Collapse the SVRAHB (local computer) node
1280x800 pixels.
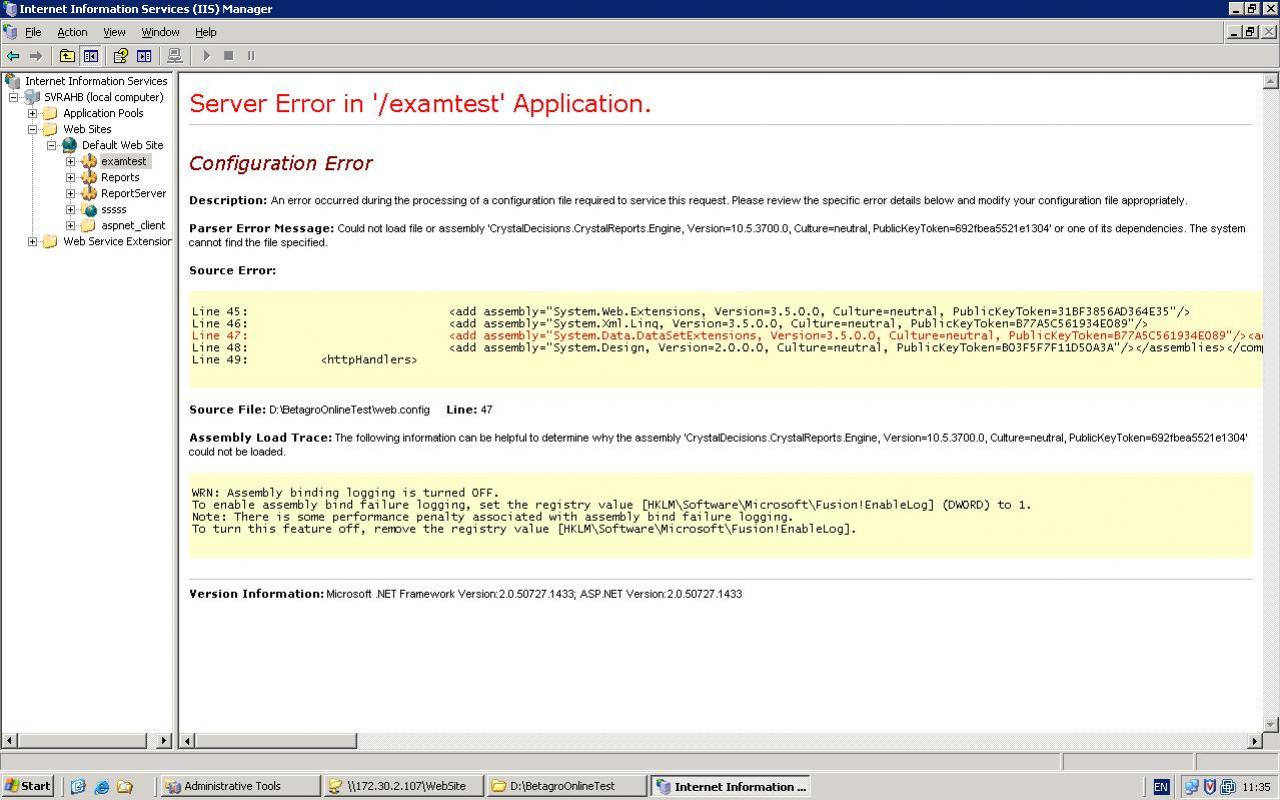(13, 97)
